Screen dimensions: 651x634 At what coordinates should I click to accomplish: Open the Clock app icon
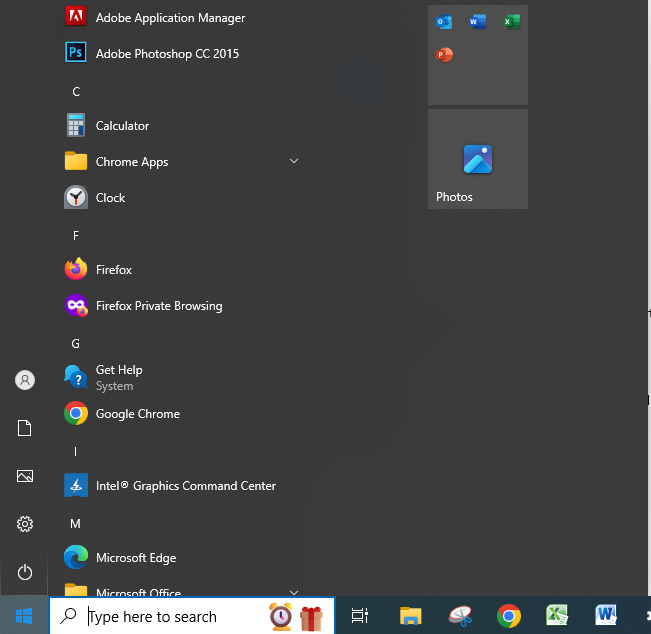[x=76, y=197]
